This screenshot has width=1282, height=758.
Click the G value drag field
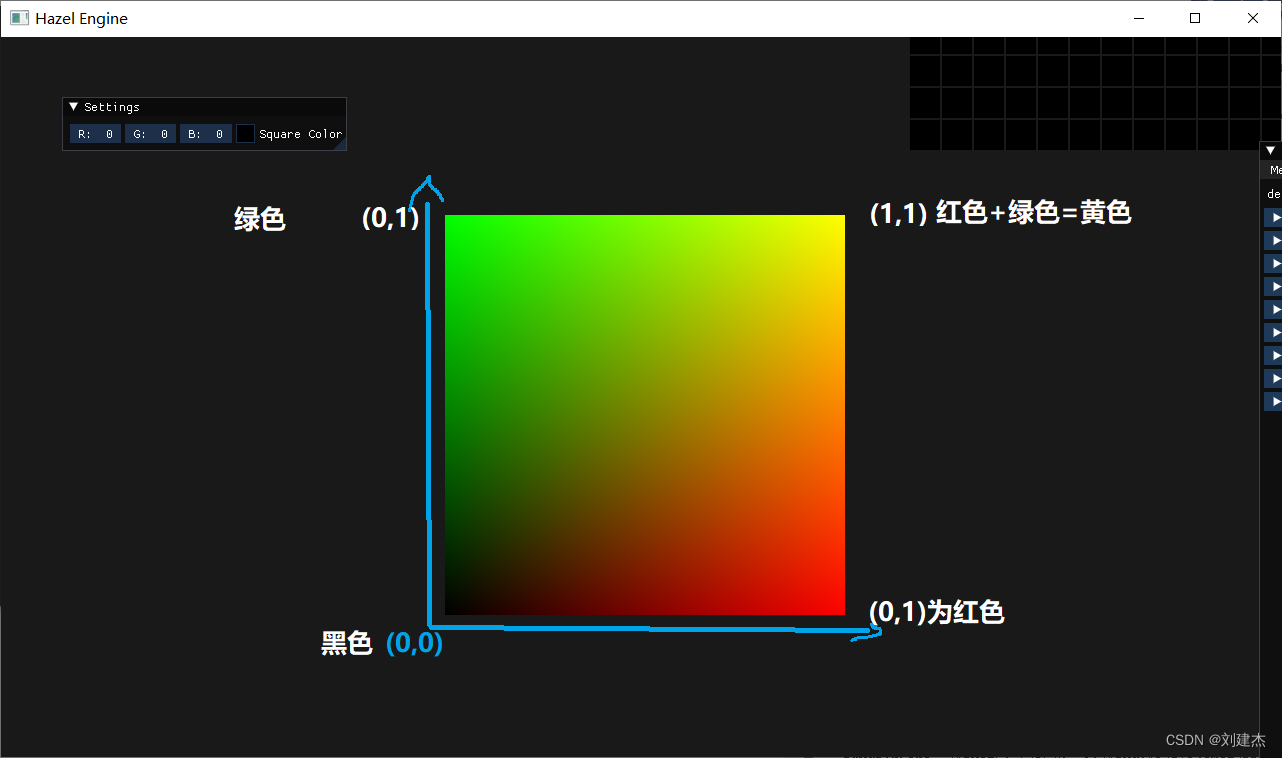[x=150, y=133]
